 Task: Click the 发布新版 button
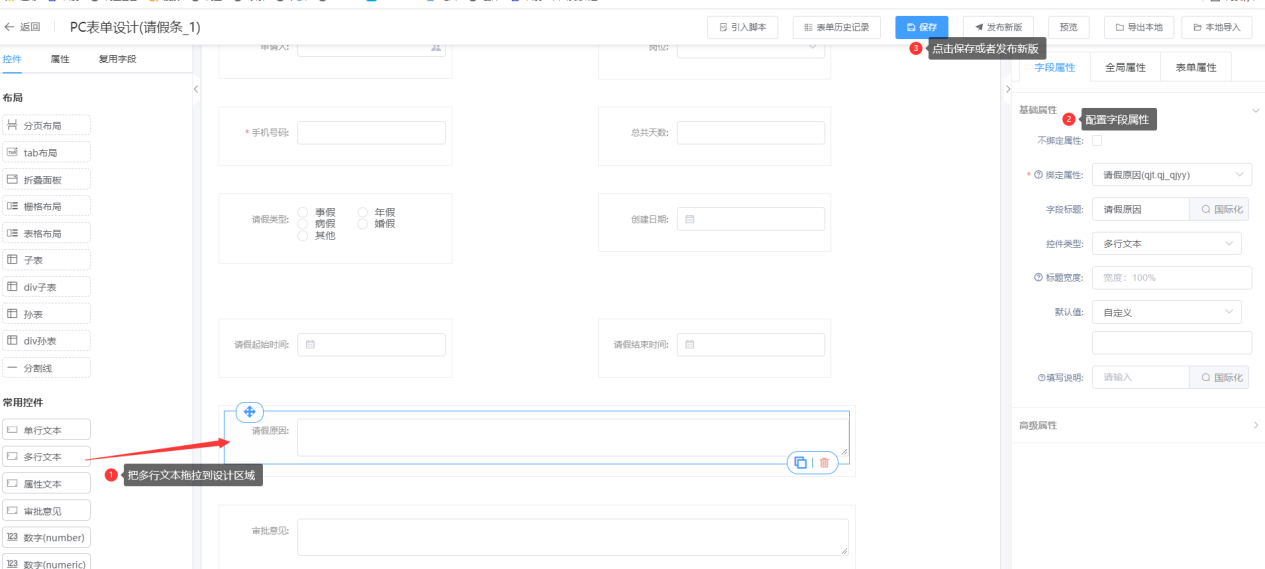click(999, 28)
